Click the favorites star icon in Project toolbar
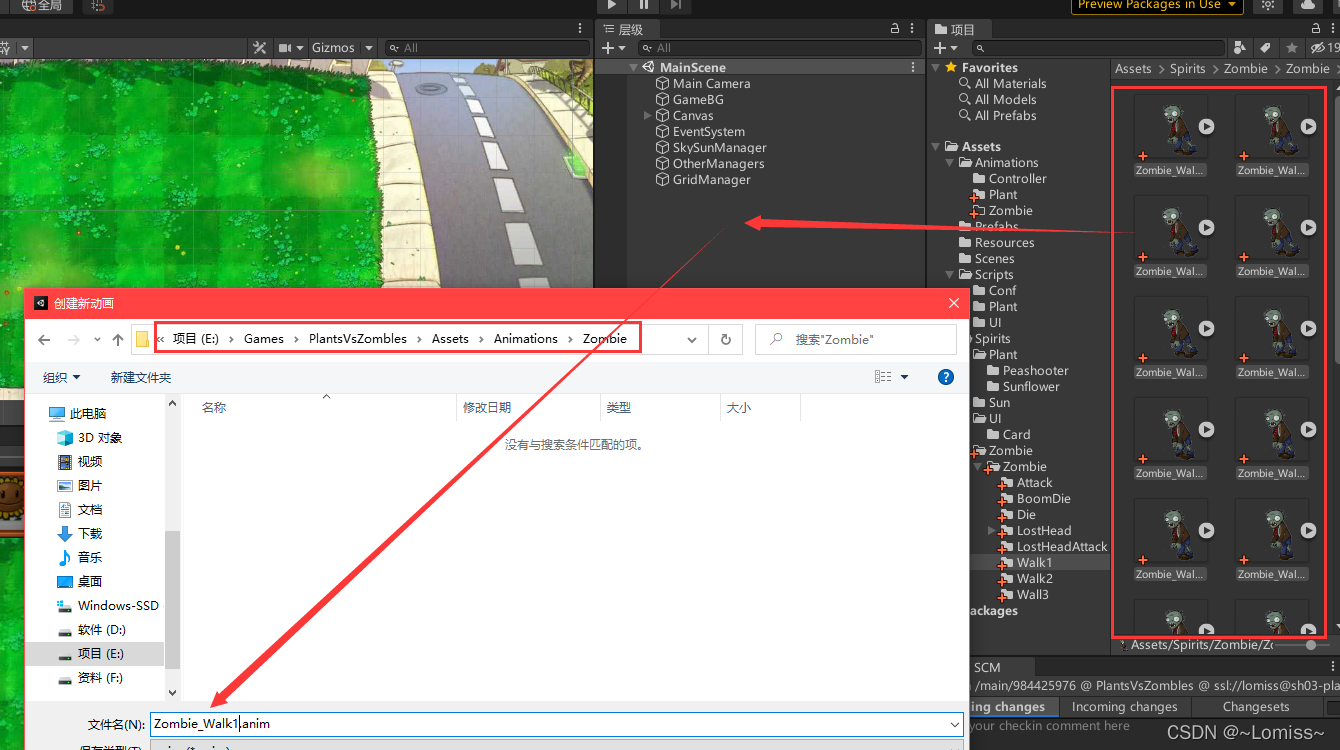 1292,48
